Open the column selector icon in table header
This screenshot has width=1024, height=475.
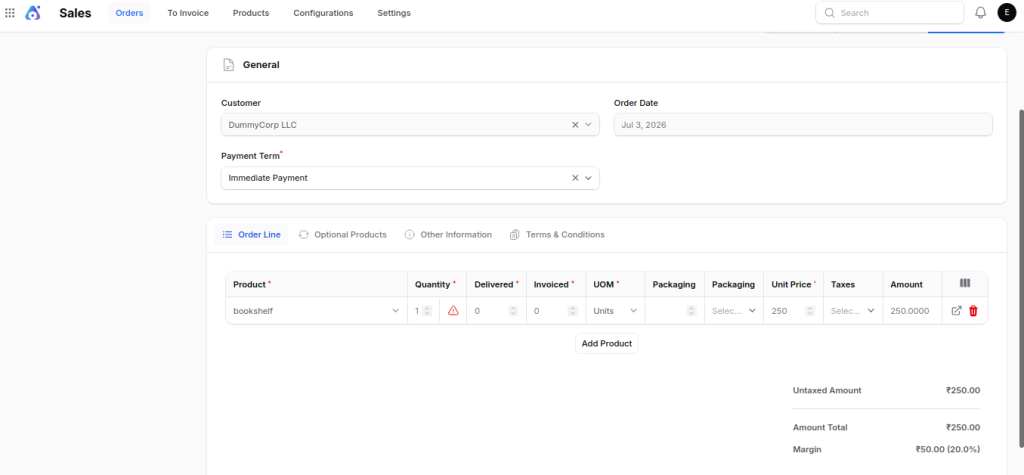tap(965, 284)
